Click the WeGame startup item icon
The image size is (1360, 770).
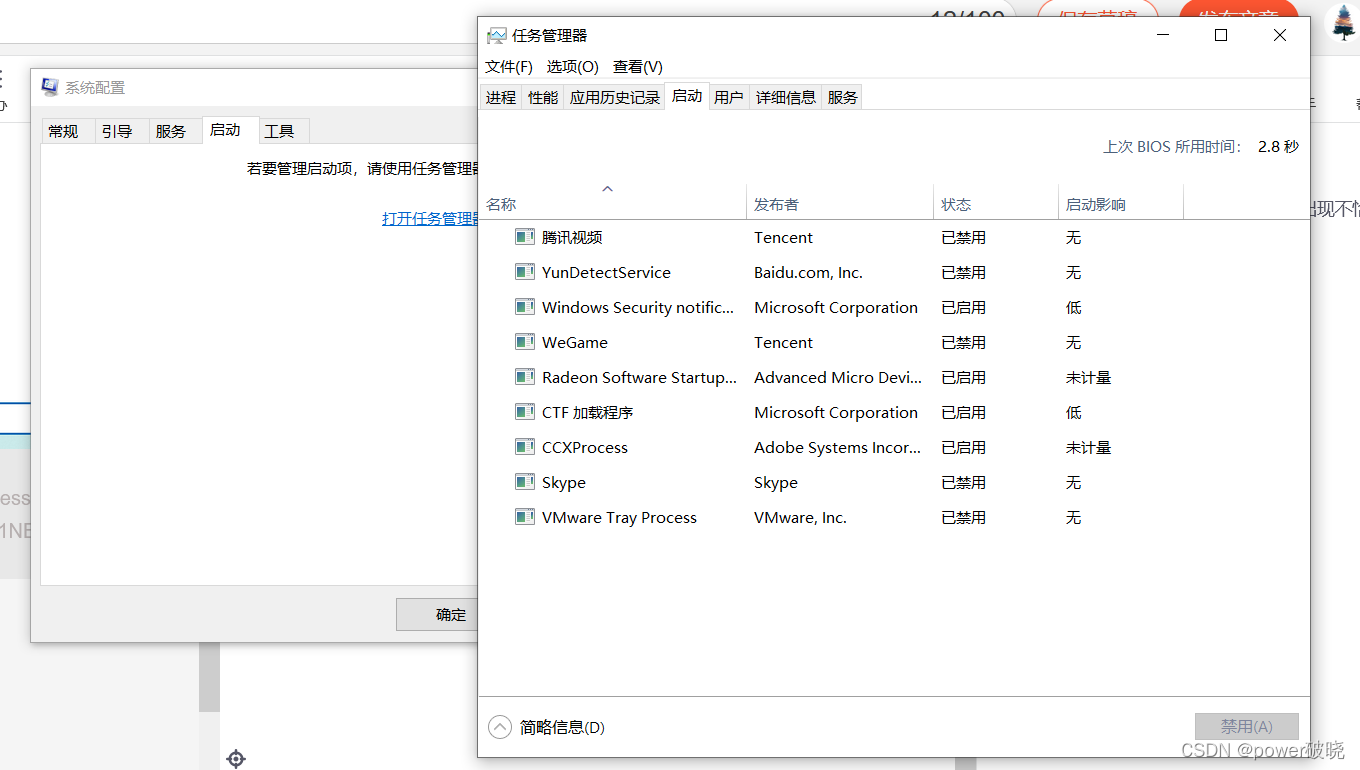point(524,342)
